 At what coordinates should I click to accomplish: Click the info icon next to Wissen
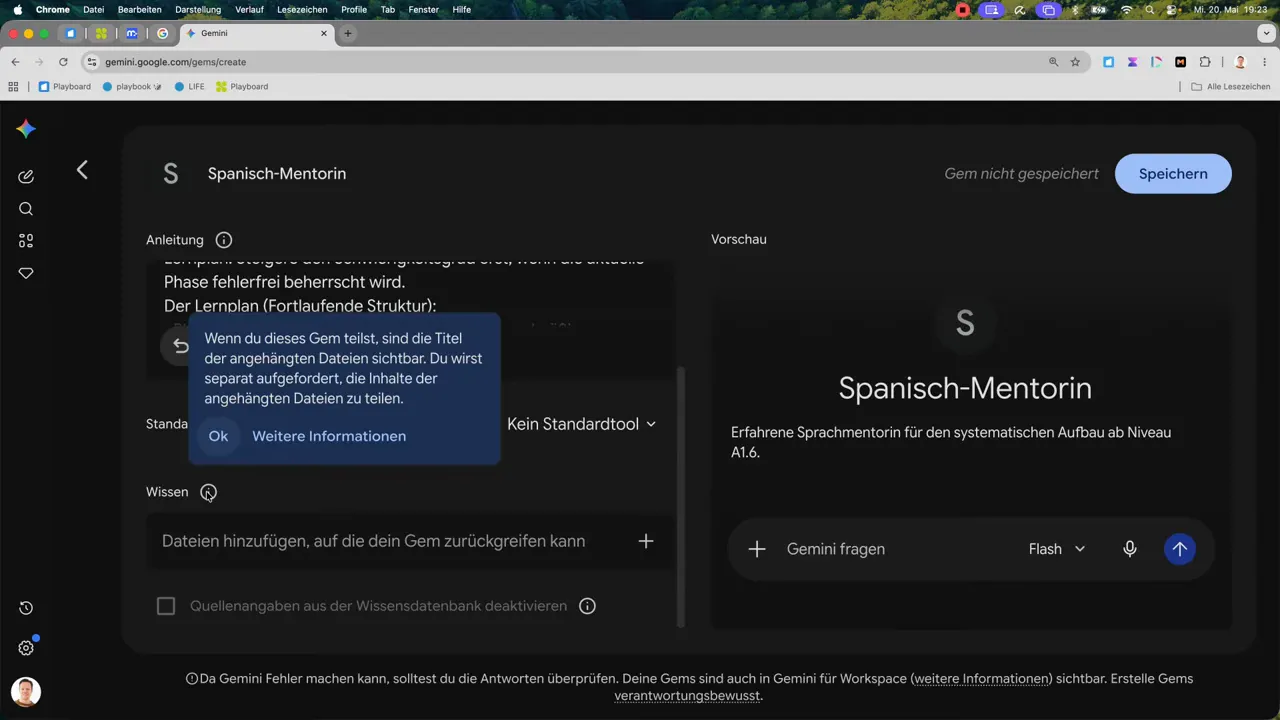[208, 492]
